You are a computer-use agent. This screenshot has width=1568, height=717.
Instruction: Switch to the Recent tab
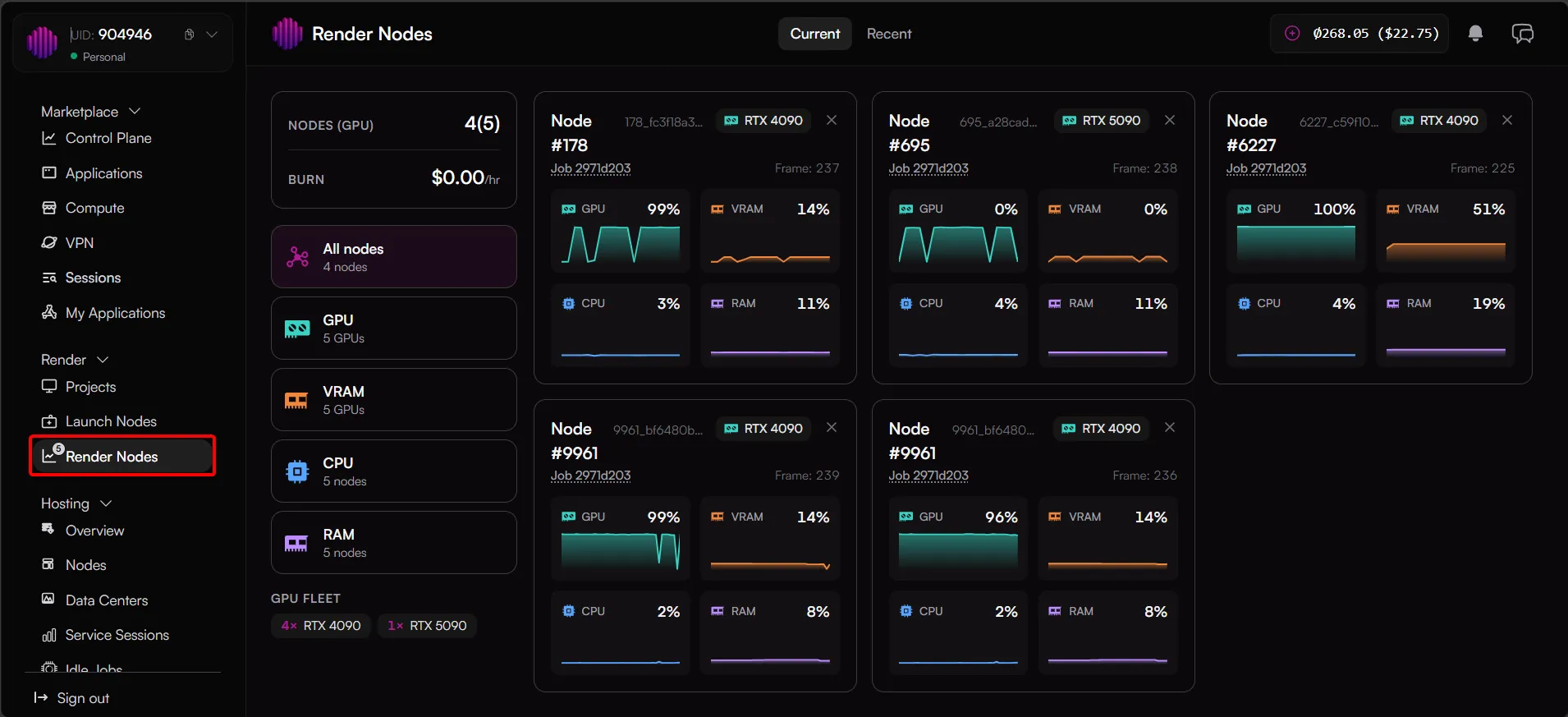[x=889, y=34]
